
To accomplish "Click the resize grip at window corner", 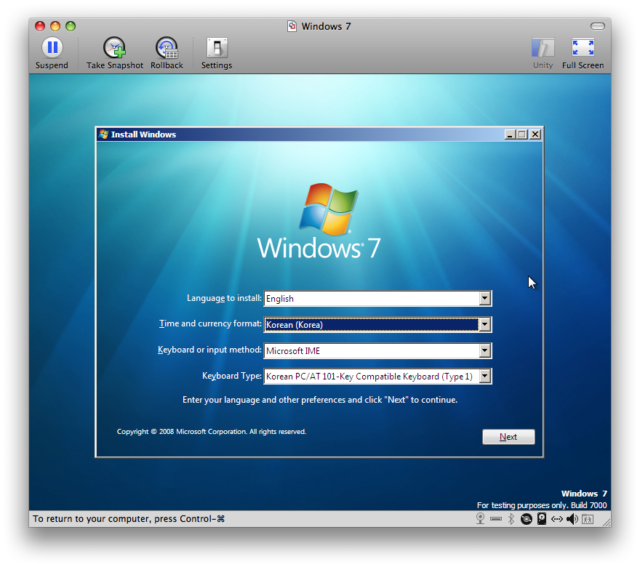I will pos(607,522).
